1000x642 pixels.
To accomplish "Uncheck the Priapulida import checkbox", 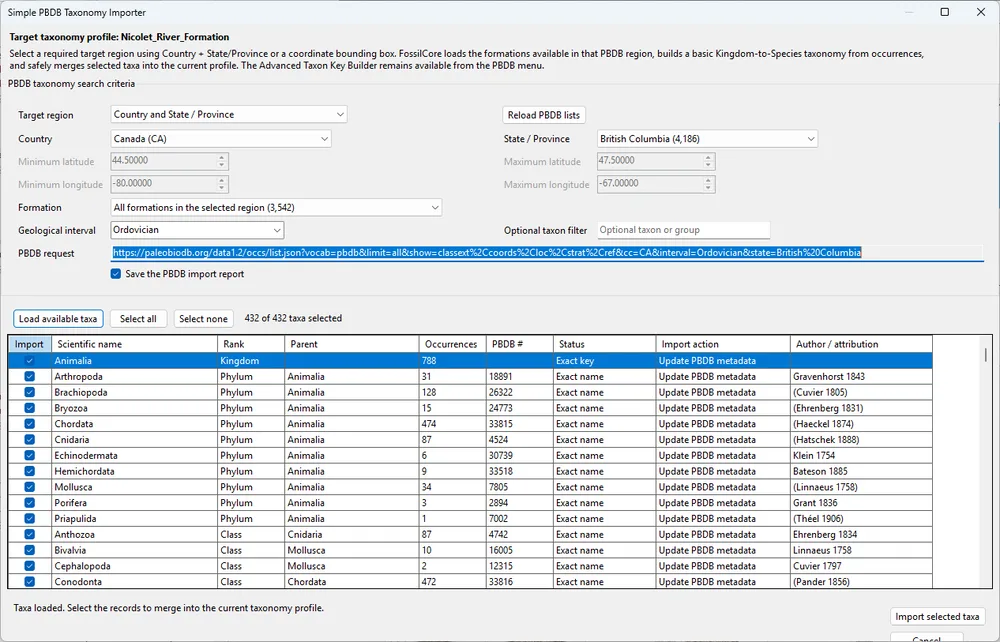I will click(29, 518).
